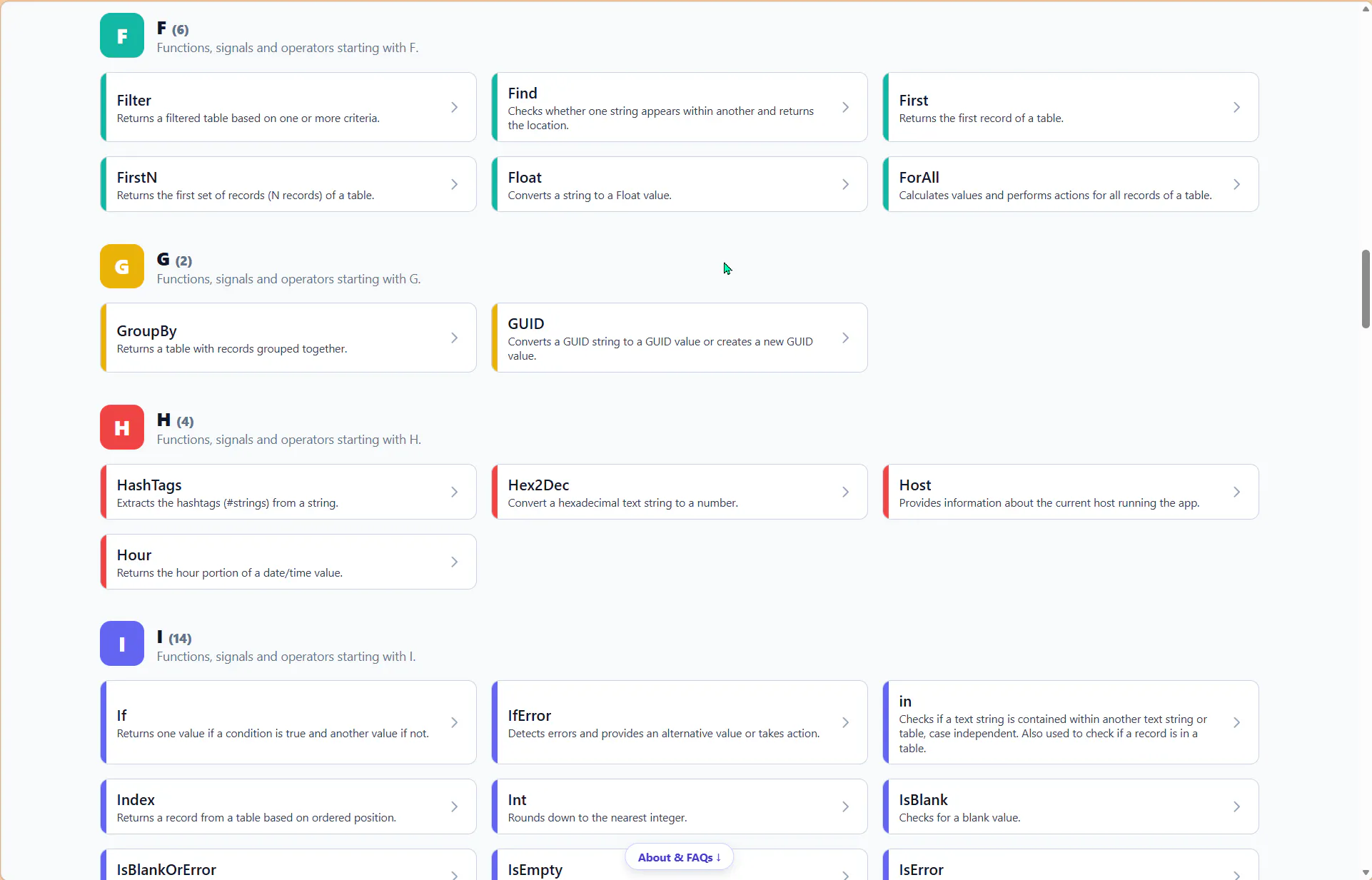This screenshot has height=880, width=1372.
Task: Click the 'Rounds down to the nearest integer.' text
Action: coord(597,818)
